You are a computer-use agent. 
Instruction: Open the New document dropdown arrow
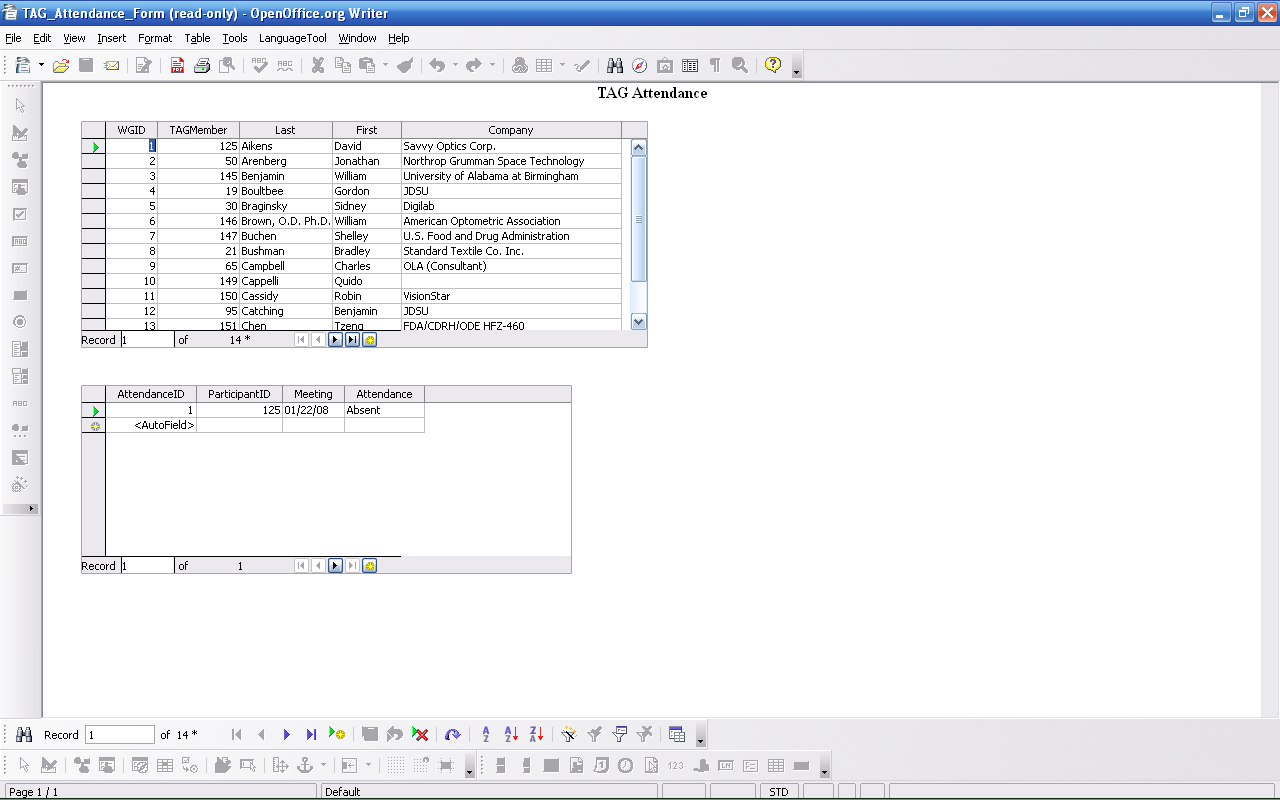(41, 65)
